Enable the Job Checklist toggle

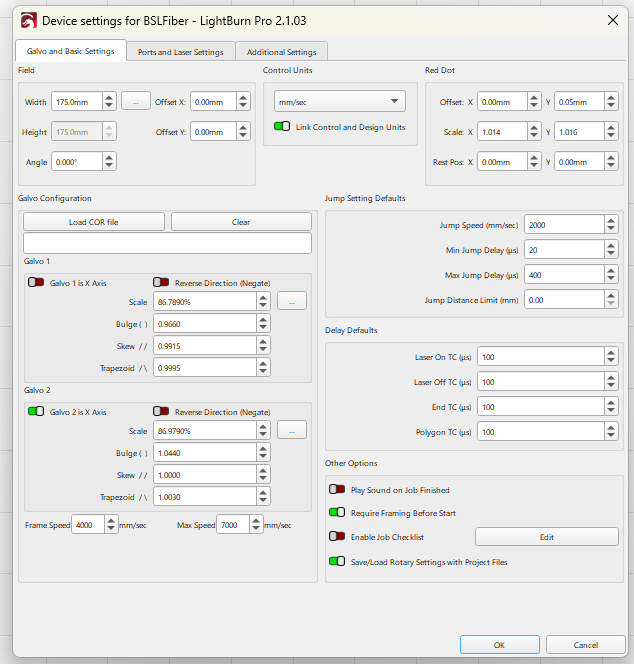point(337,536)
